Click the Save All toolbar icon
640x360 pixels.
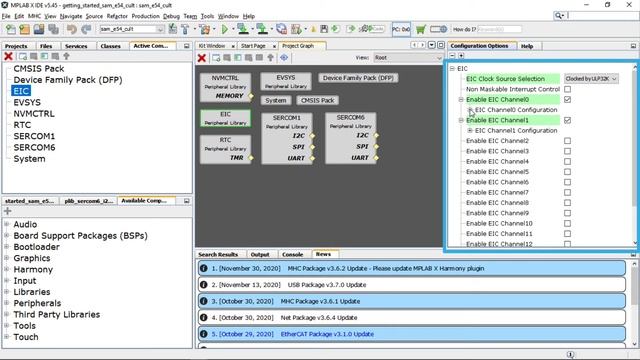(x=53, y=29)
